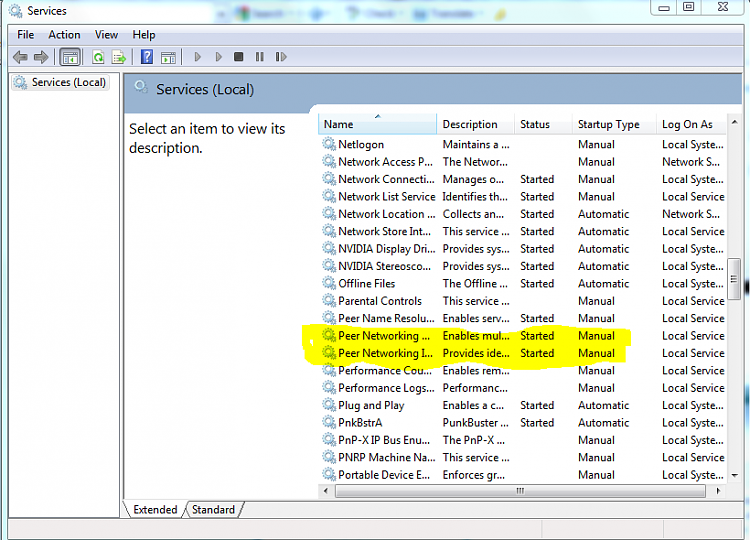This screenshot has width=750, height=540.
Task: Sort list by Log On As column
Action: tap(691, 124)
